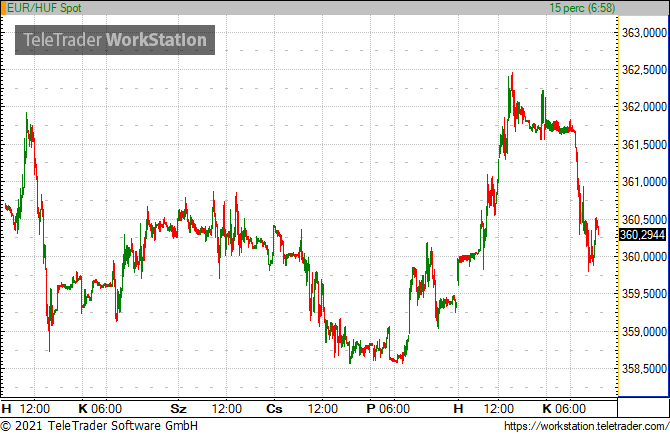Click the 361,5000 price axis label
The image size is (670, 435).
tap(644, 144)
